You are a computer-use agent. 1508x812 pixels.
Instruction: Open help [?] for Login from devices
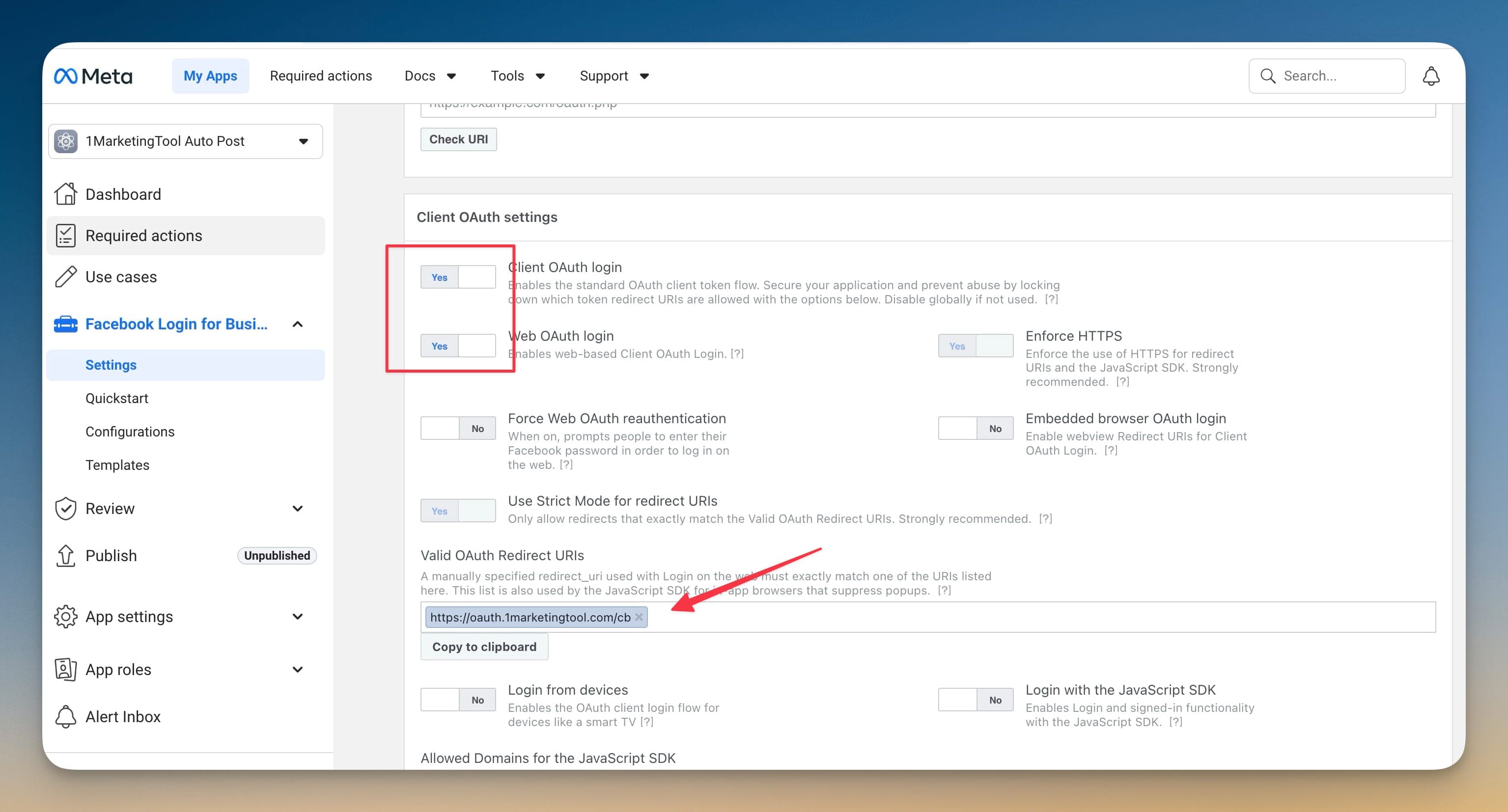(647, 722)
